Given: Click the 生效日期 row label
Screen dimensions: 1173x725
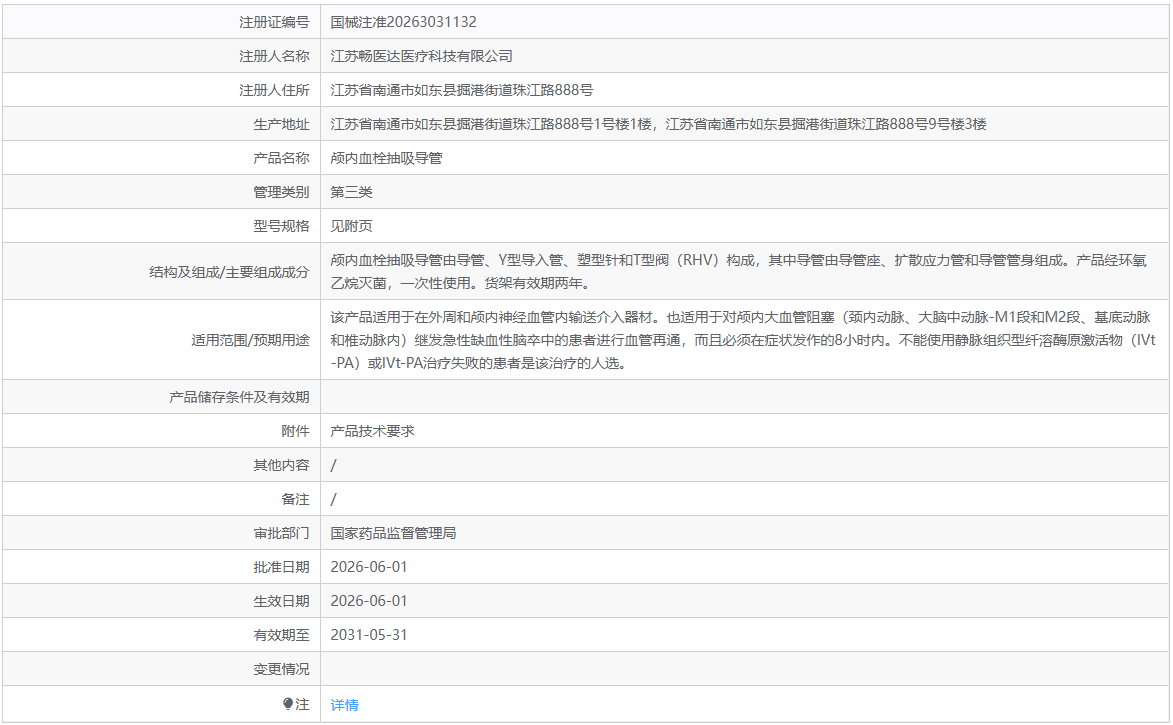Looking at the screenshot, I should 281,601.
